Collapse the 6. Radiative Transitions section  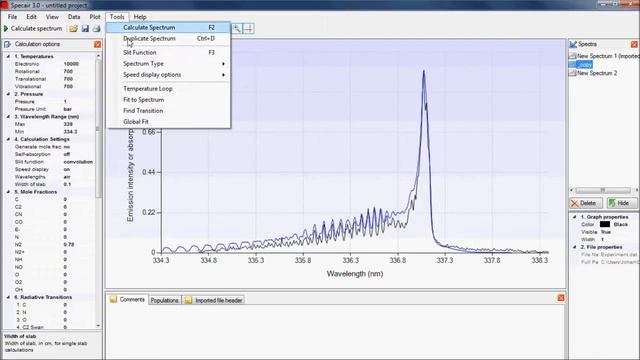[x=8, y=297]
